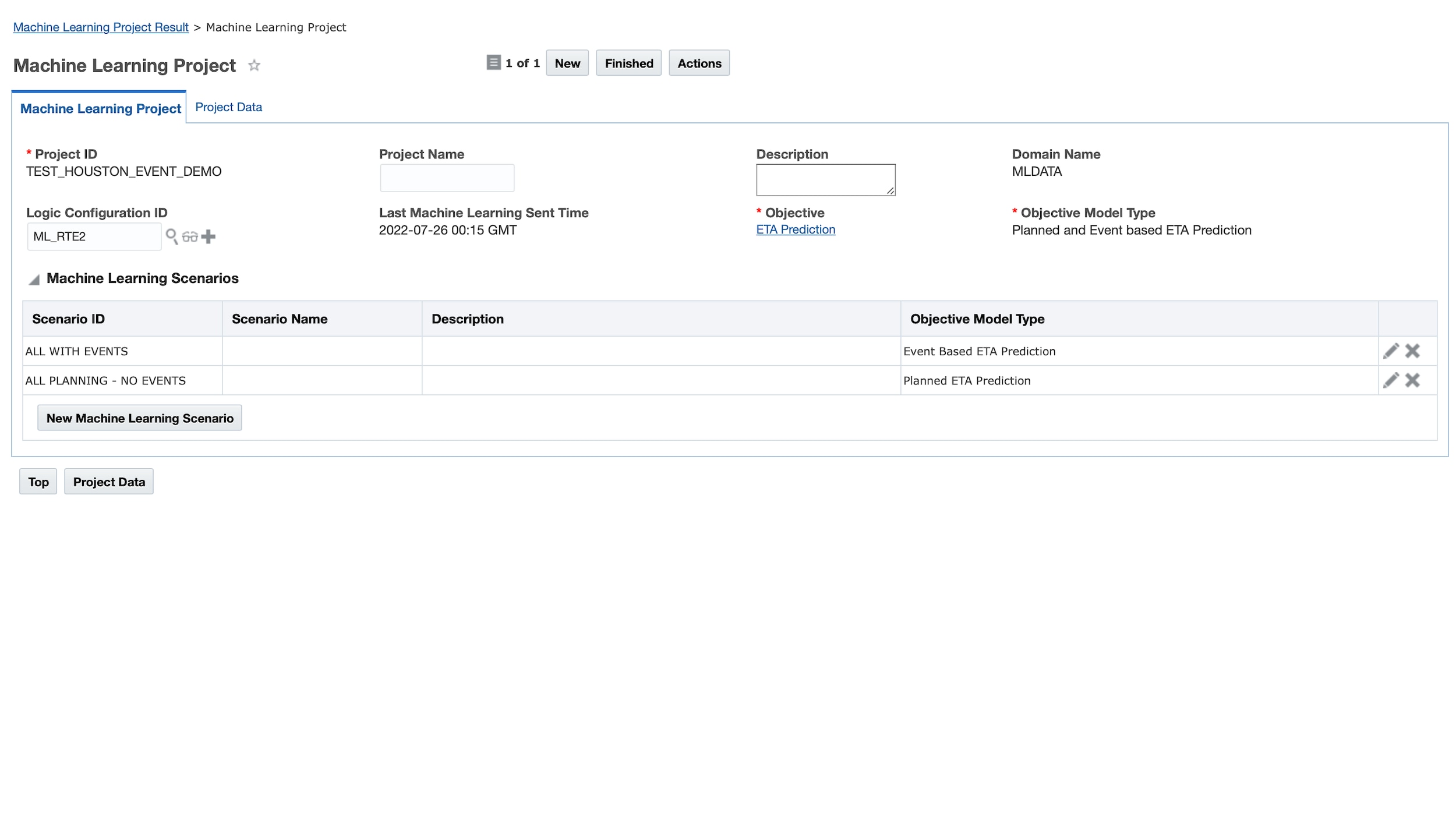The height and width of the screenshot is (817, 1456).
Task: Click the favorite star icon beside title
Action: pos(254,65)
